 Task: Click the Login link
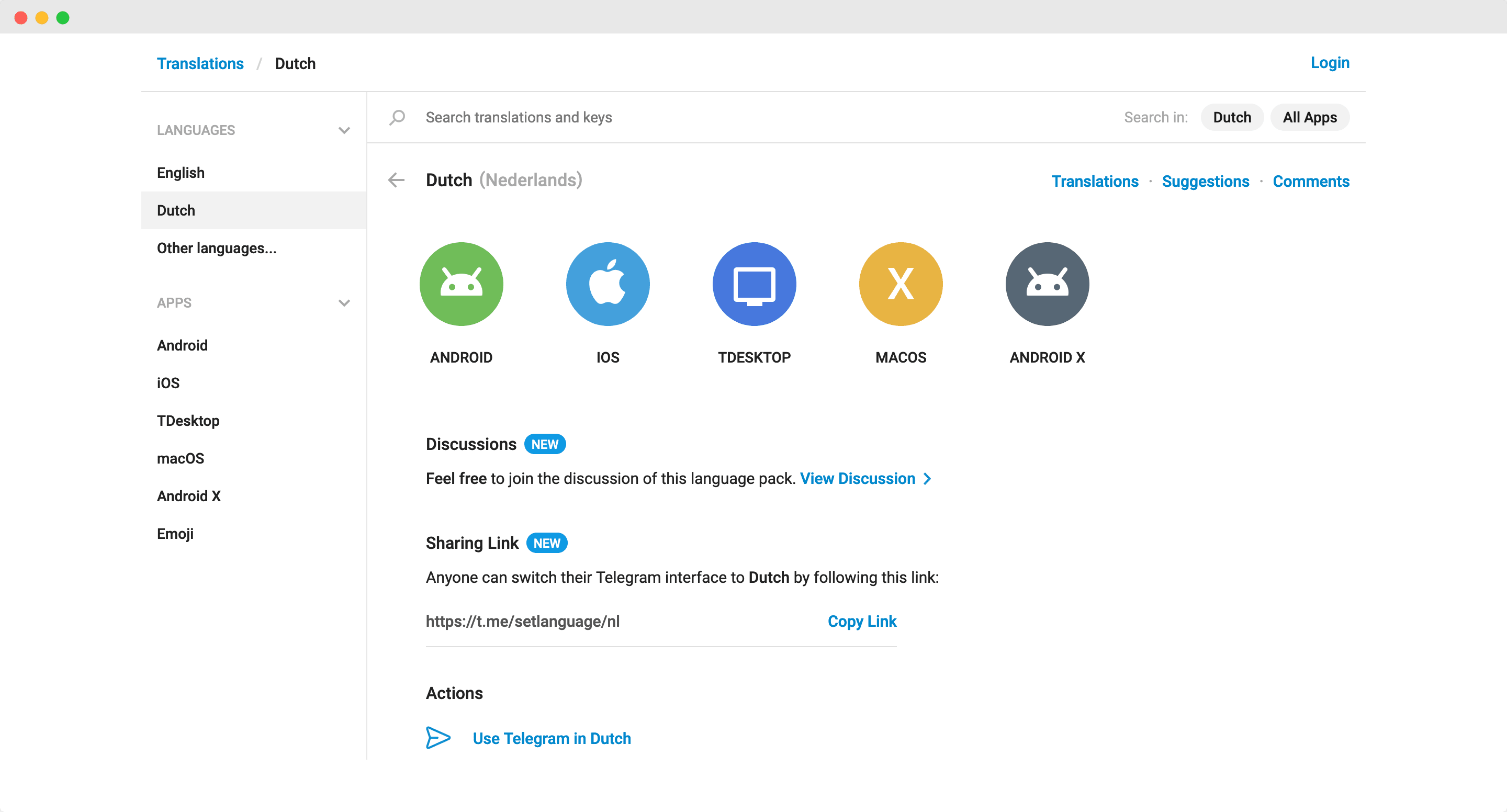click(1330, 63)
